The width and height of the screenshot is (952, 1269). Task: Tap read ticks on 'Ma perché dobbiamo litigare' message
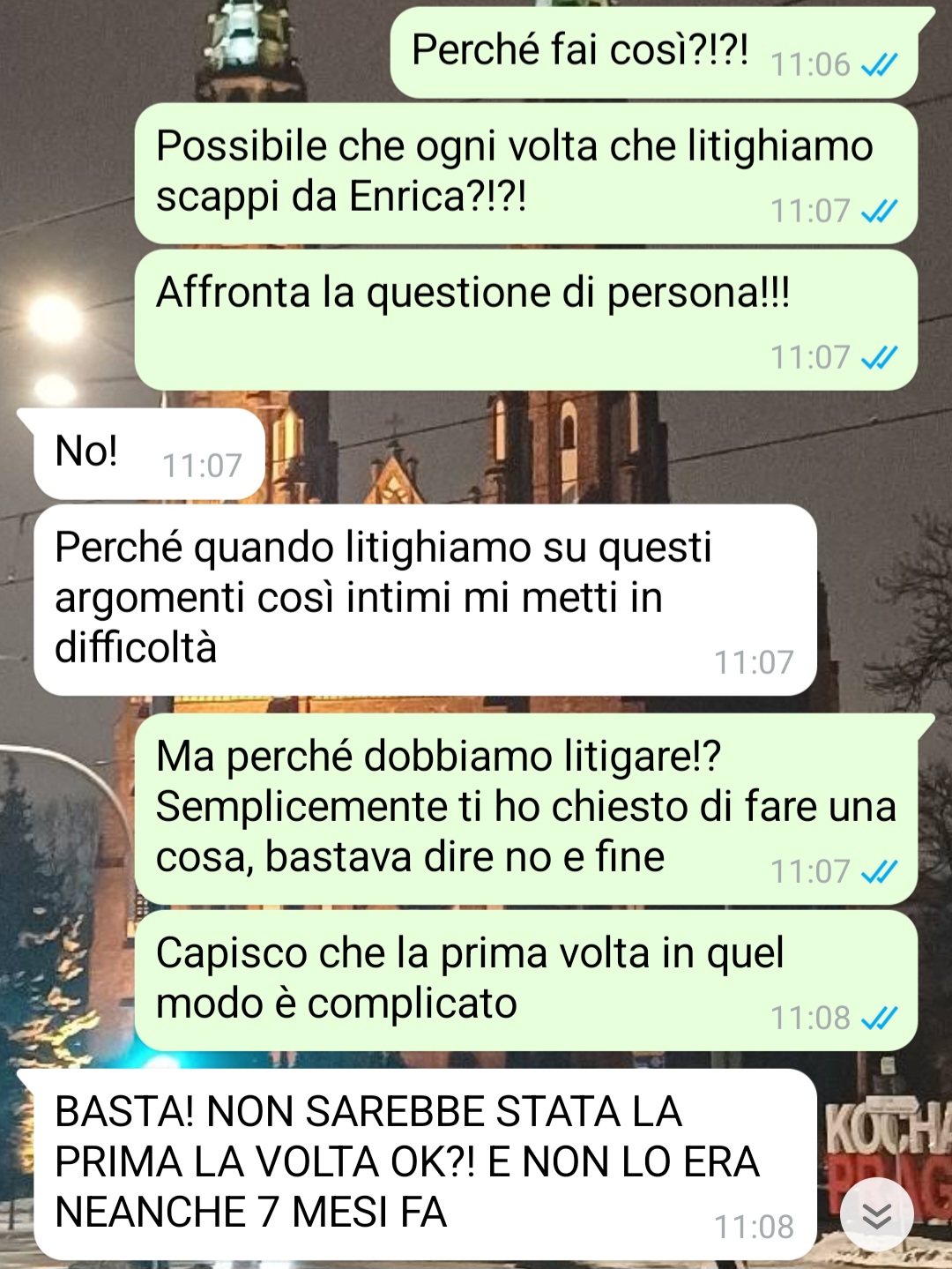(x=879, y=871)
